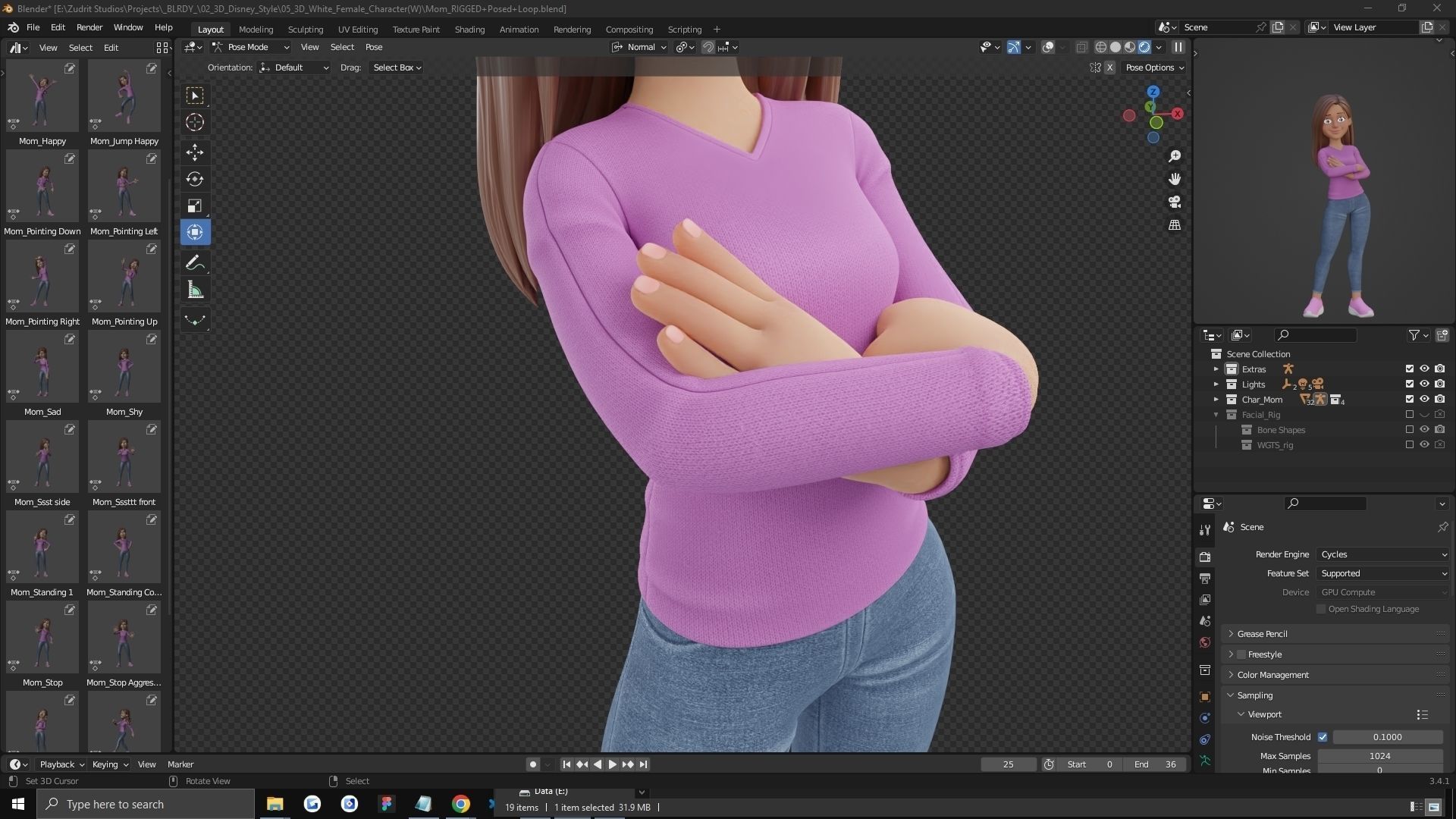Select the Breakdowner pose tool
1456x819 pixels.
(x=195, y=321)
